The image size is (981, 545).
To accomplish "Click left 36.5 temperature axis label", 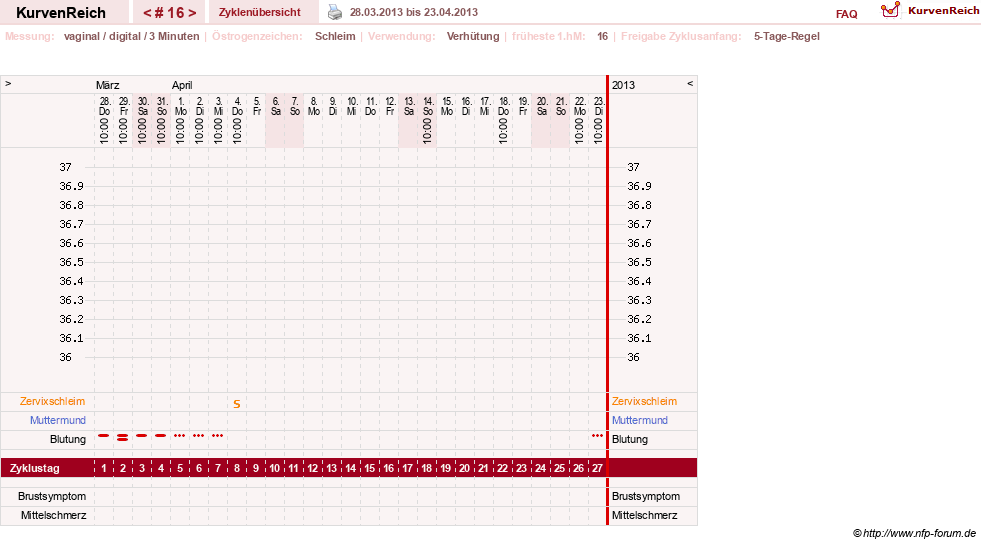I will 71,262.
